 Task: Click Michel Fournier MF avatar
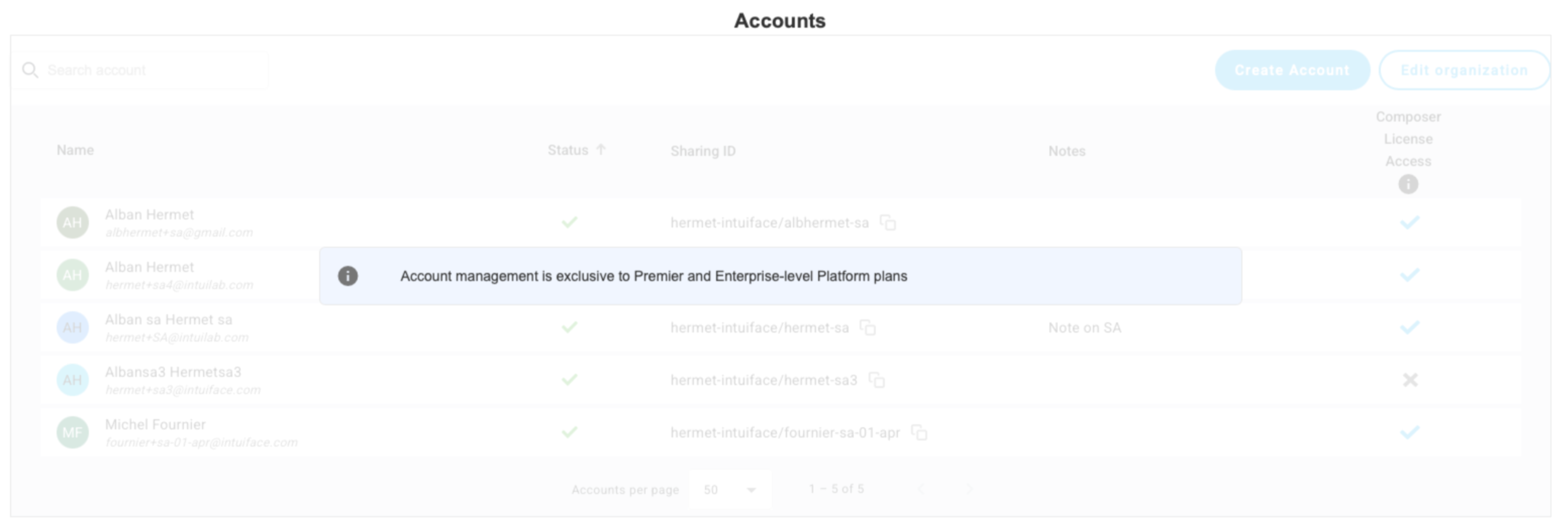(72, 433)
